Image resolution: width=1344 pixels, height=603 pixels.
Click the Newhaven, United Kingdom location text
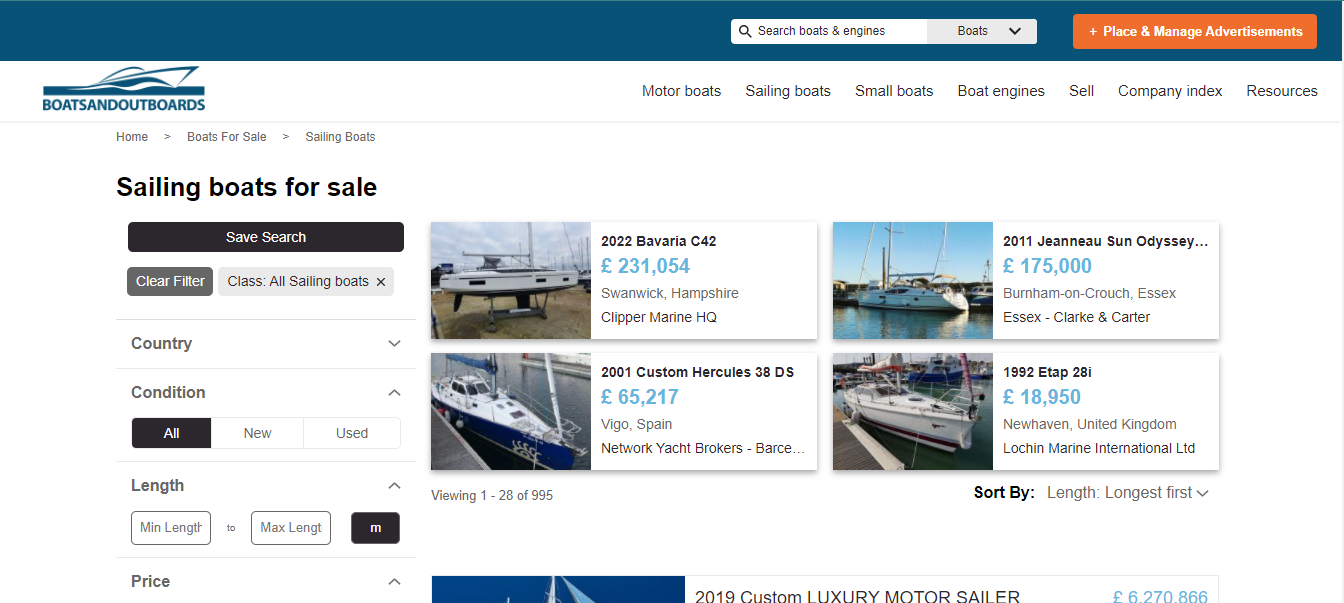click(x=1090, y=424)
